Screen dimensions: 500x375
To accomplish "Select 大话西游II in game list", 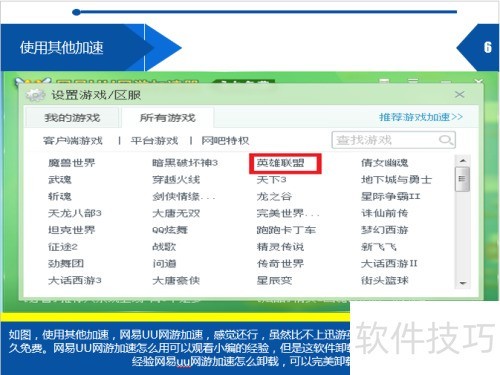I will click(x=389, y=264).
